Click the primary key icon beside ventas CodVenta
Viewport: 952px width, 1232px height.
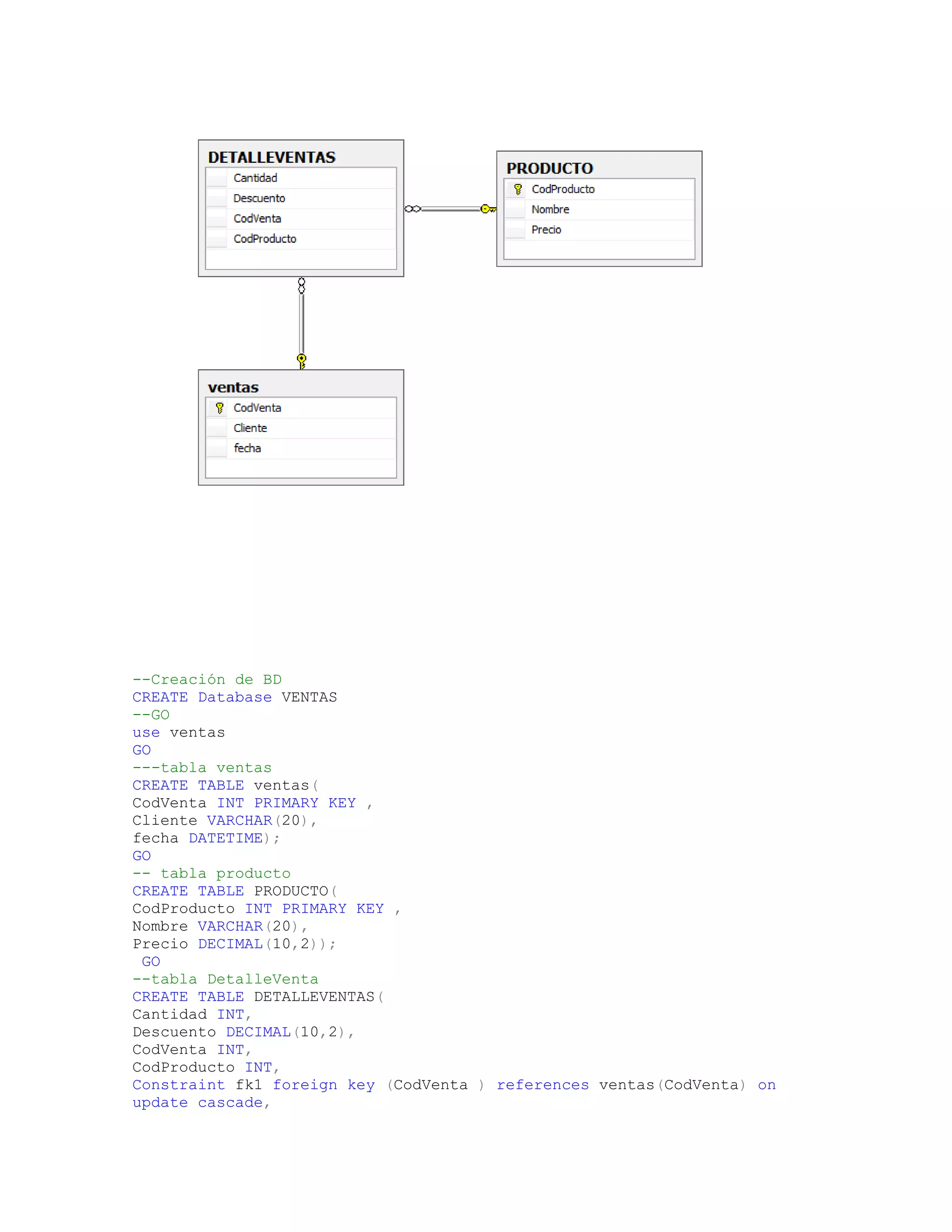coord(219,408)
